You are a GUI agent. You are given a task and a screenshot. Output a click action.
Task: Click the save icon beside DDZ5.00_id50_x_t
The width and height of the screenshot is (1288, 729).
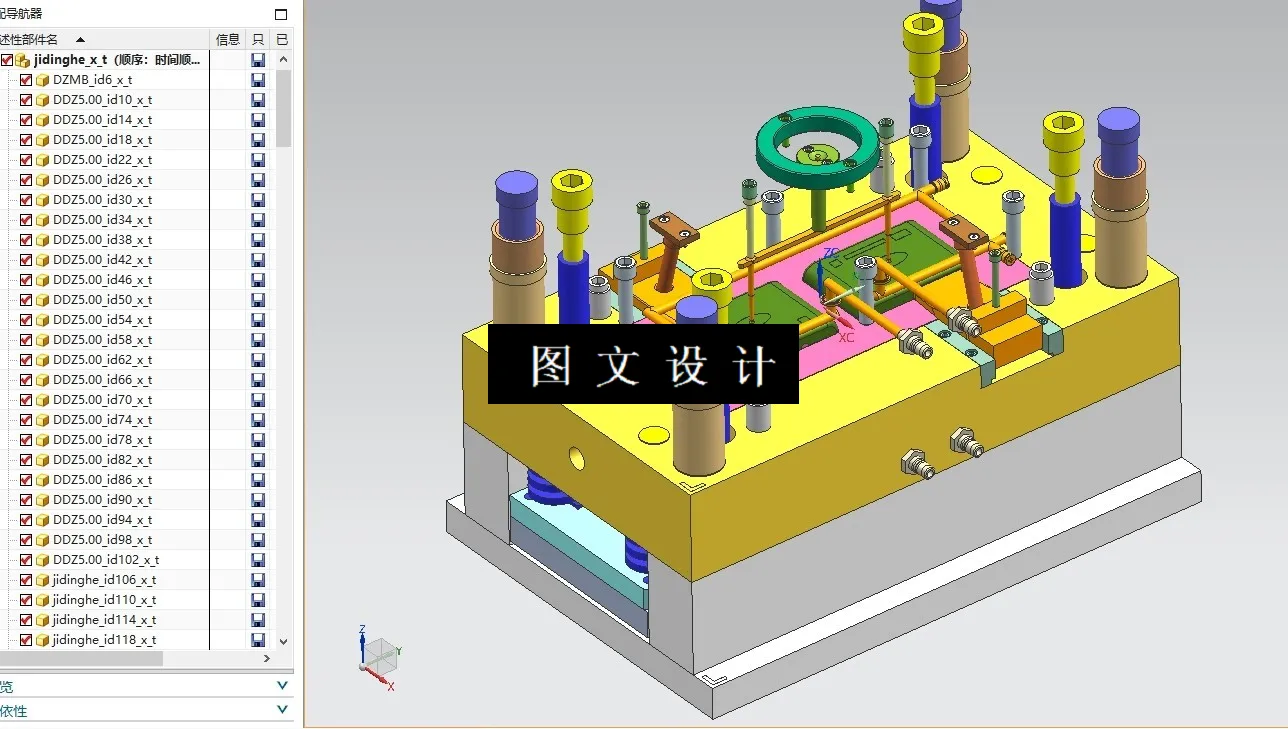point(259,299)
